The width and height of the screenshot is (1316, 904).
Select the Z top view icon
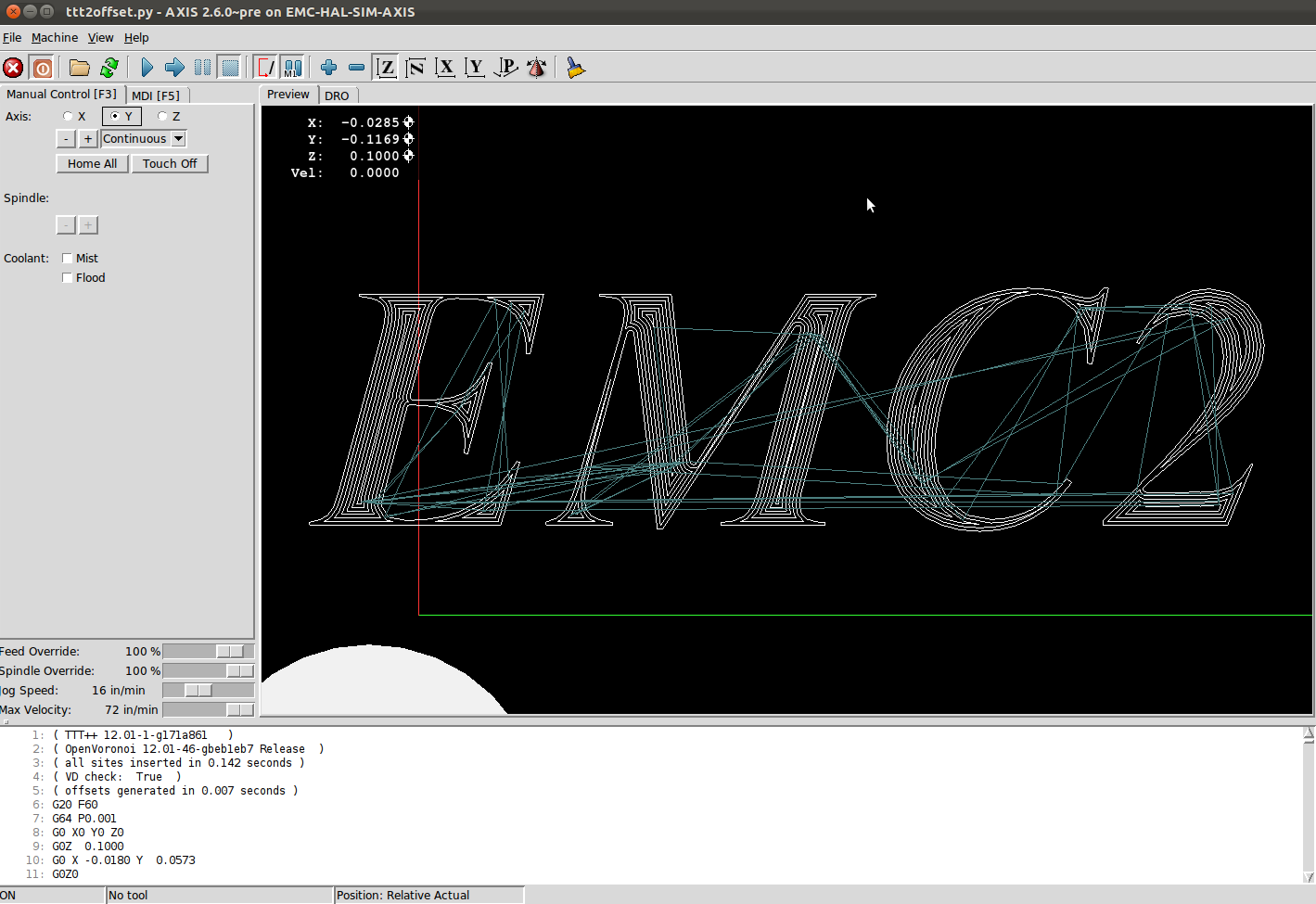point(387,68)
